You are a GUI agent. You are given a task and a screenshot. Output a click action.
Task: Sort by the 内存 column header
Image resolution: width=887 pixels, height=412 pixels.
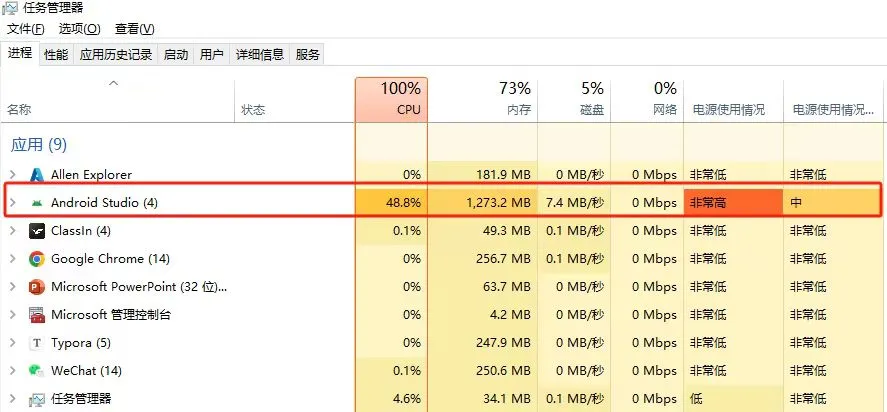pyautogui.click(x=482, y=100)
